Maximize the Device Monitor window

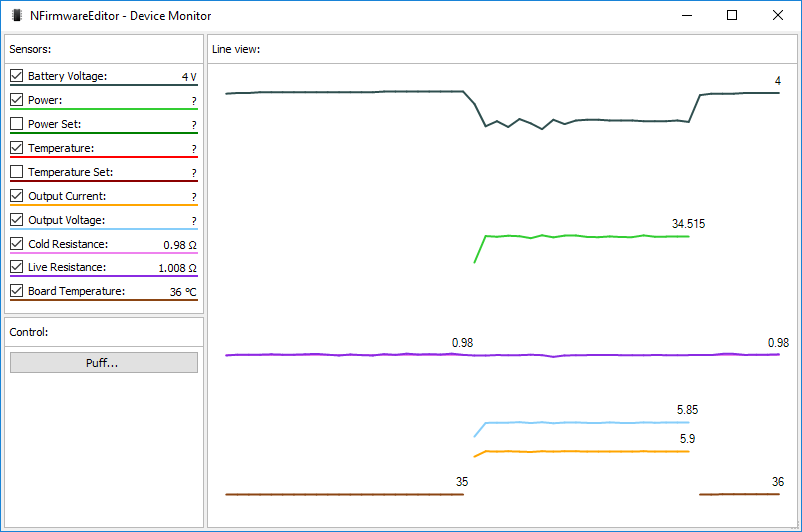[732, 15]
